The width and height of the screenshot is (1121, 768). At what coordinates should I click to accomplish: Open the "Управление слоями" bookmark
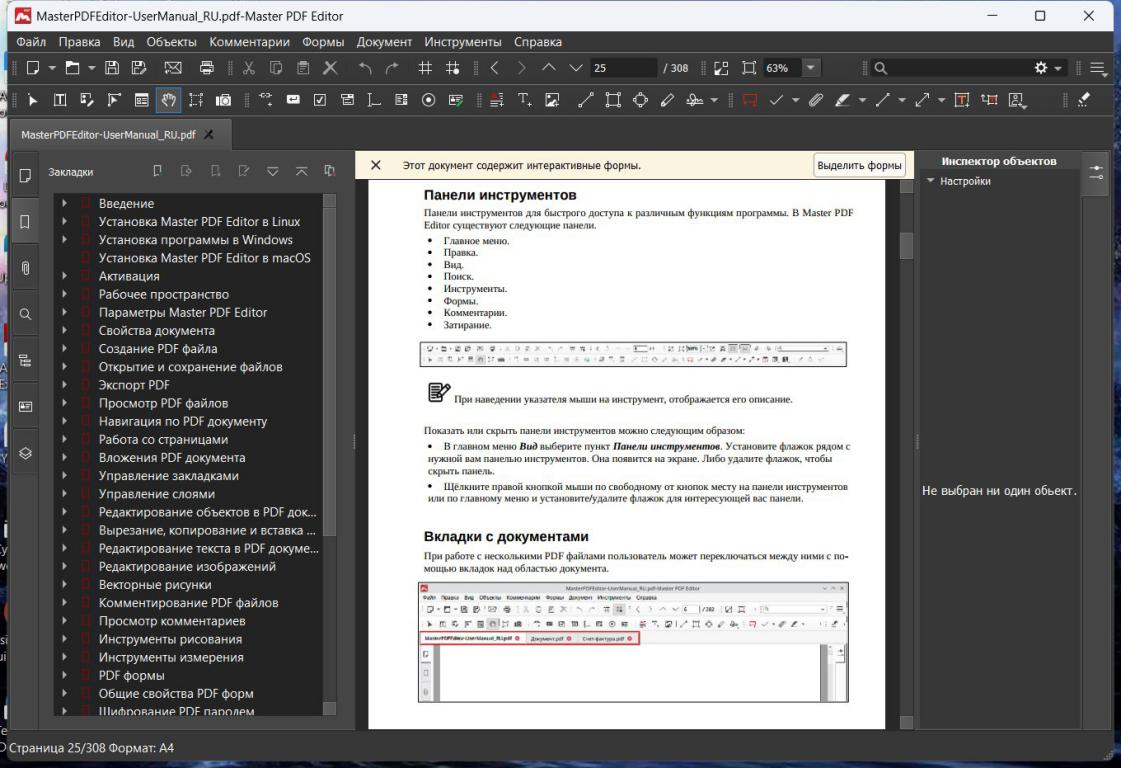[x=156, y=494]
